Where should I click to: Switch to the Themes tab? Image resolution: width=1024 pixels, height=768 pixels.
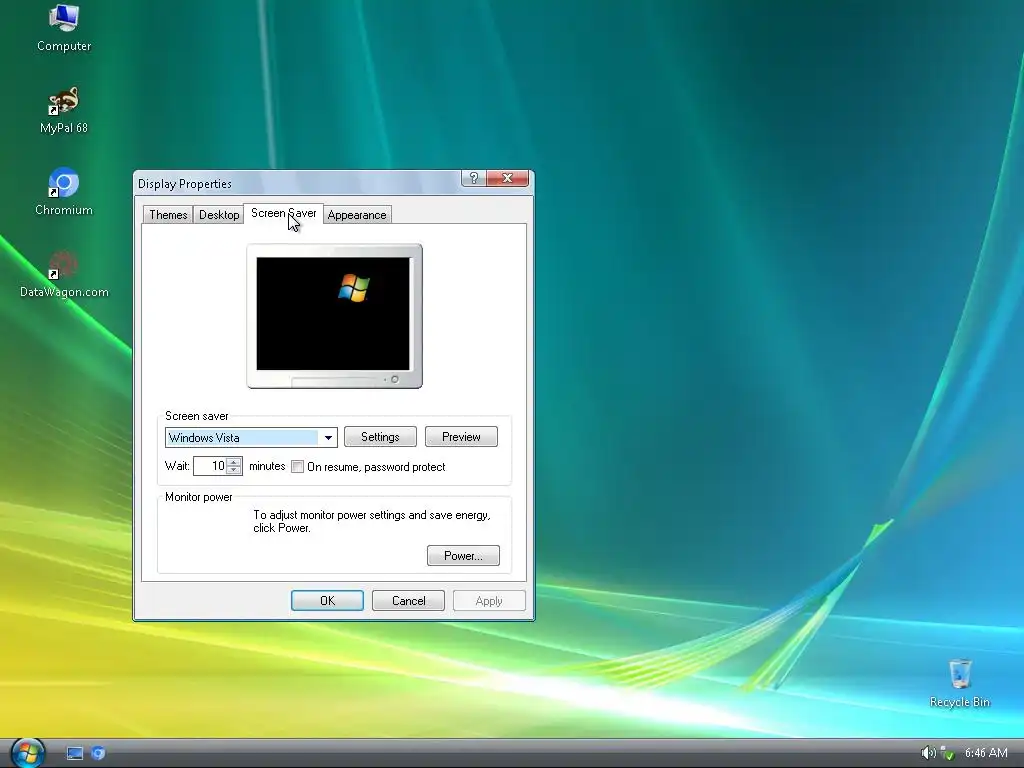click(x=168, y=215)
